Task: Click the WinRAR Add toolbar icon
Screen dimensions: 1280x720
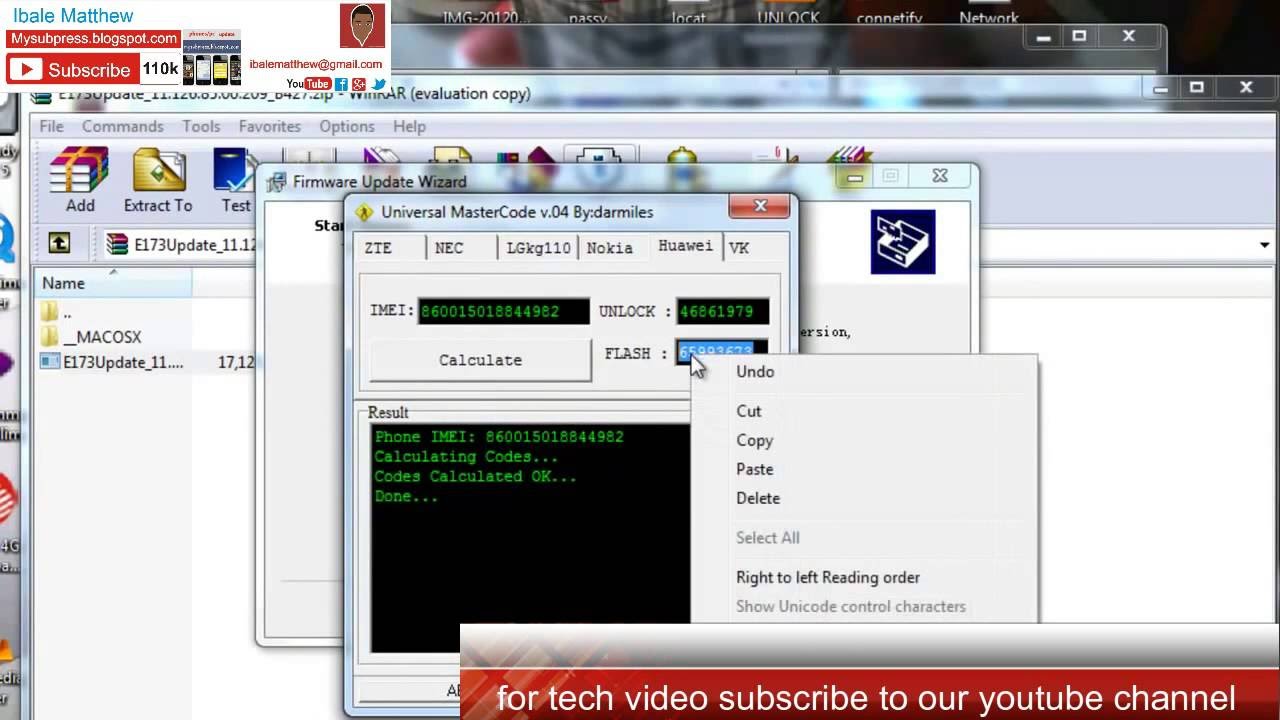Action: coord(80,180)
